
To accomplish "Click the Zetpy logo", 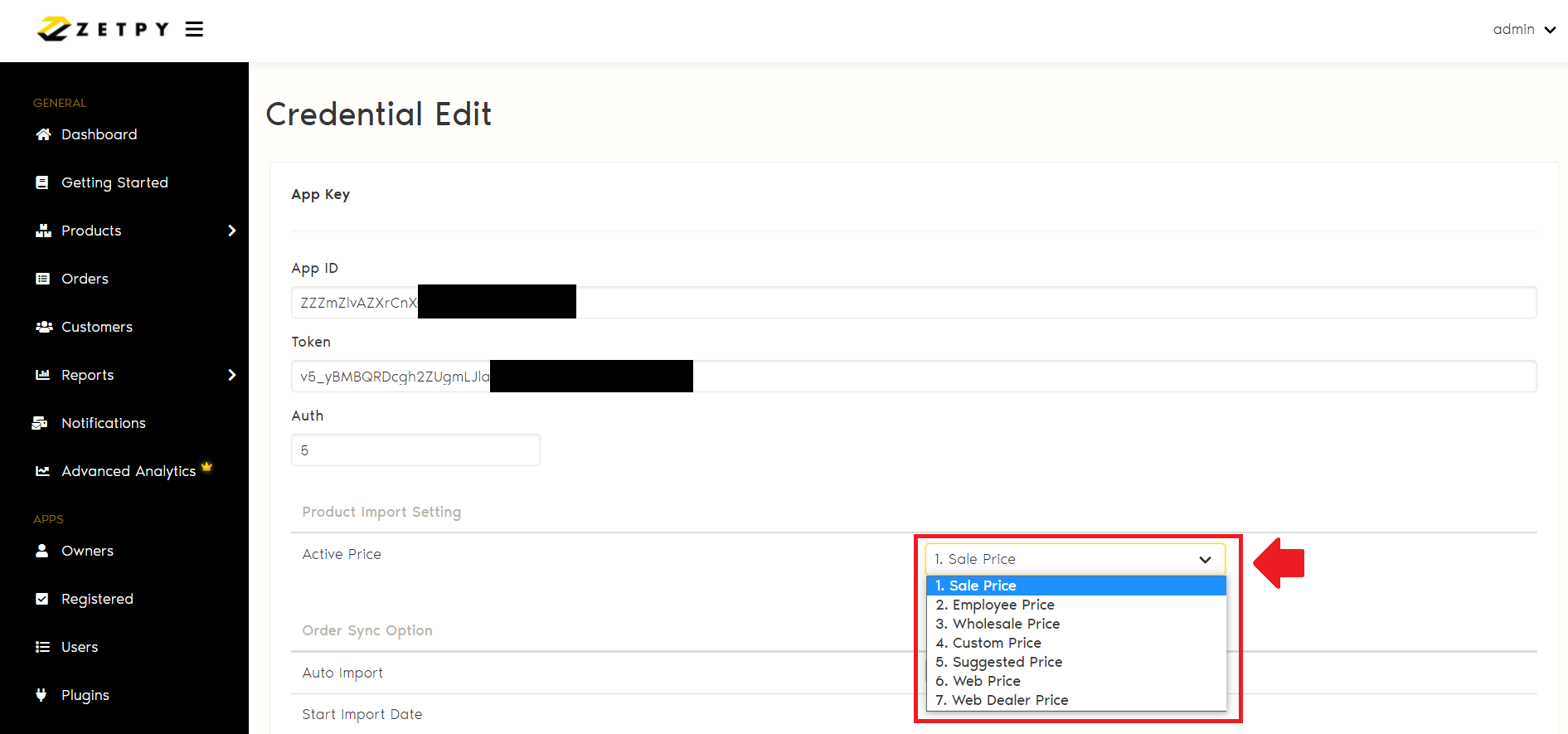I will (x=103, y=29).
